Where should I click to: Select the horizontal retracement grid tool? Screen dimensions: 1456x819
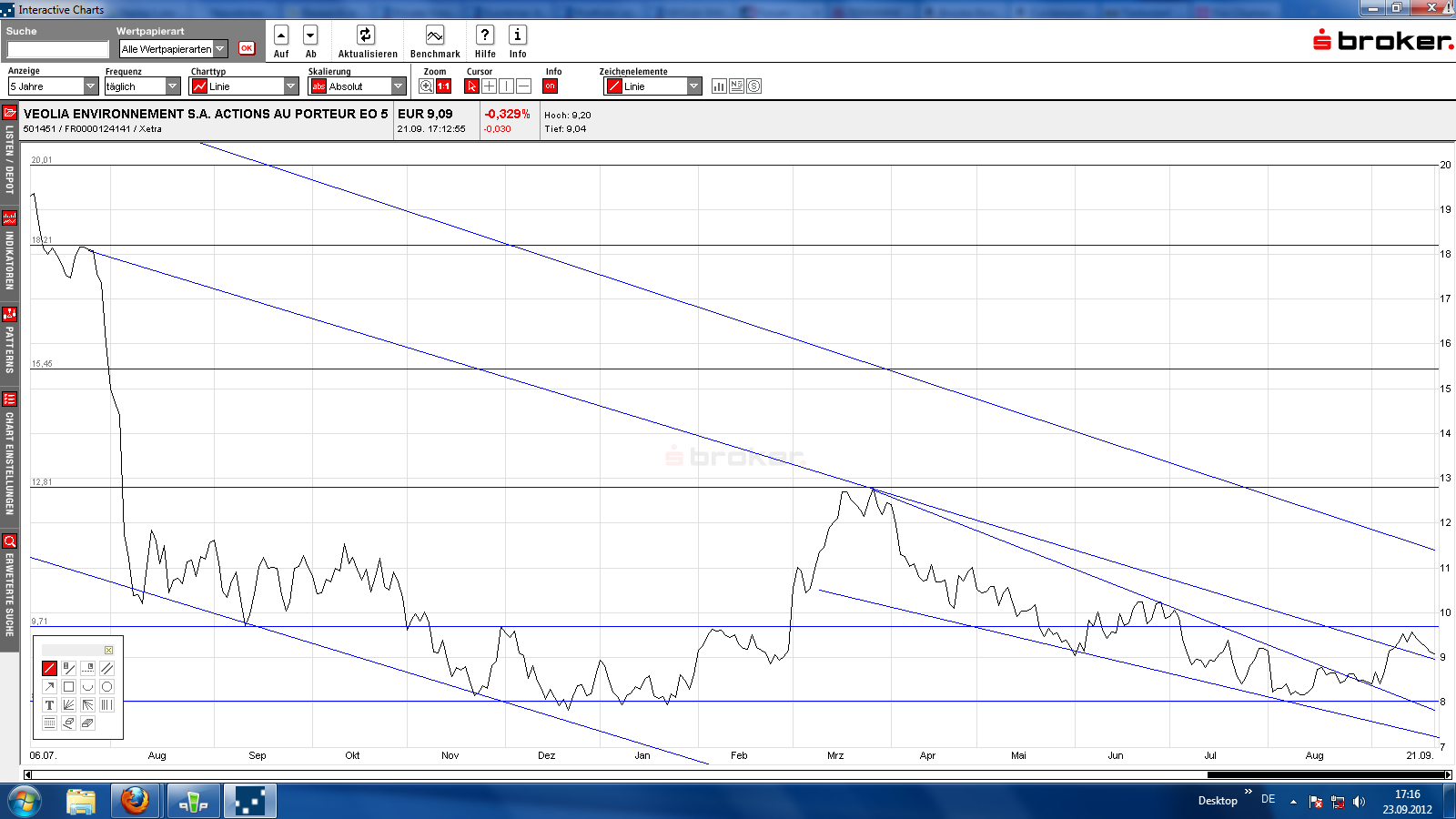(x=49, y=723)
